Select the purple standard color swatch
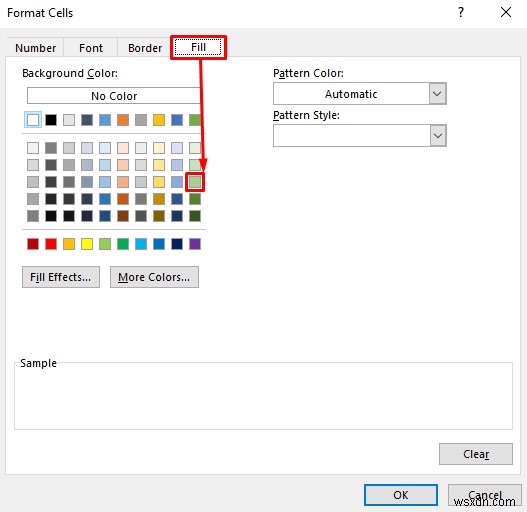 click(x=195, y=244)
